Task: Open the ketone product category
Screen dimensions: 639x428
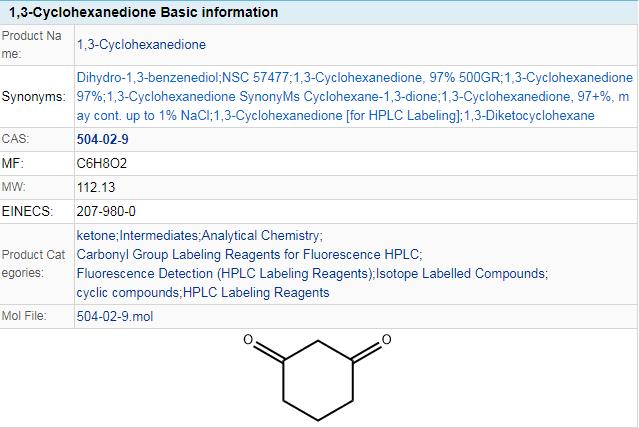Action: click(x=96, y=236)
